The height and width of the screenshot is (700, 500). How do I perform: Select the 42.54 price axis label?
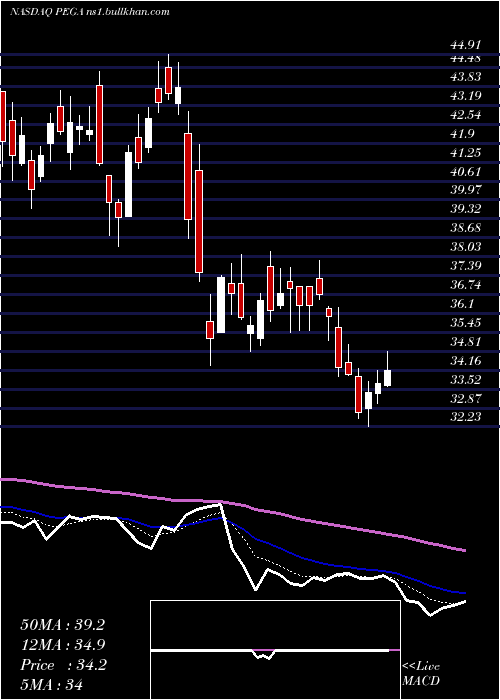465,115
